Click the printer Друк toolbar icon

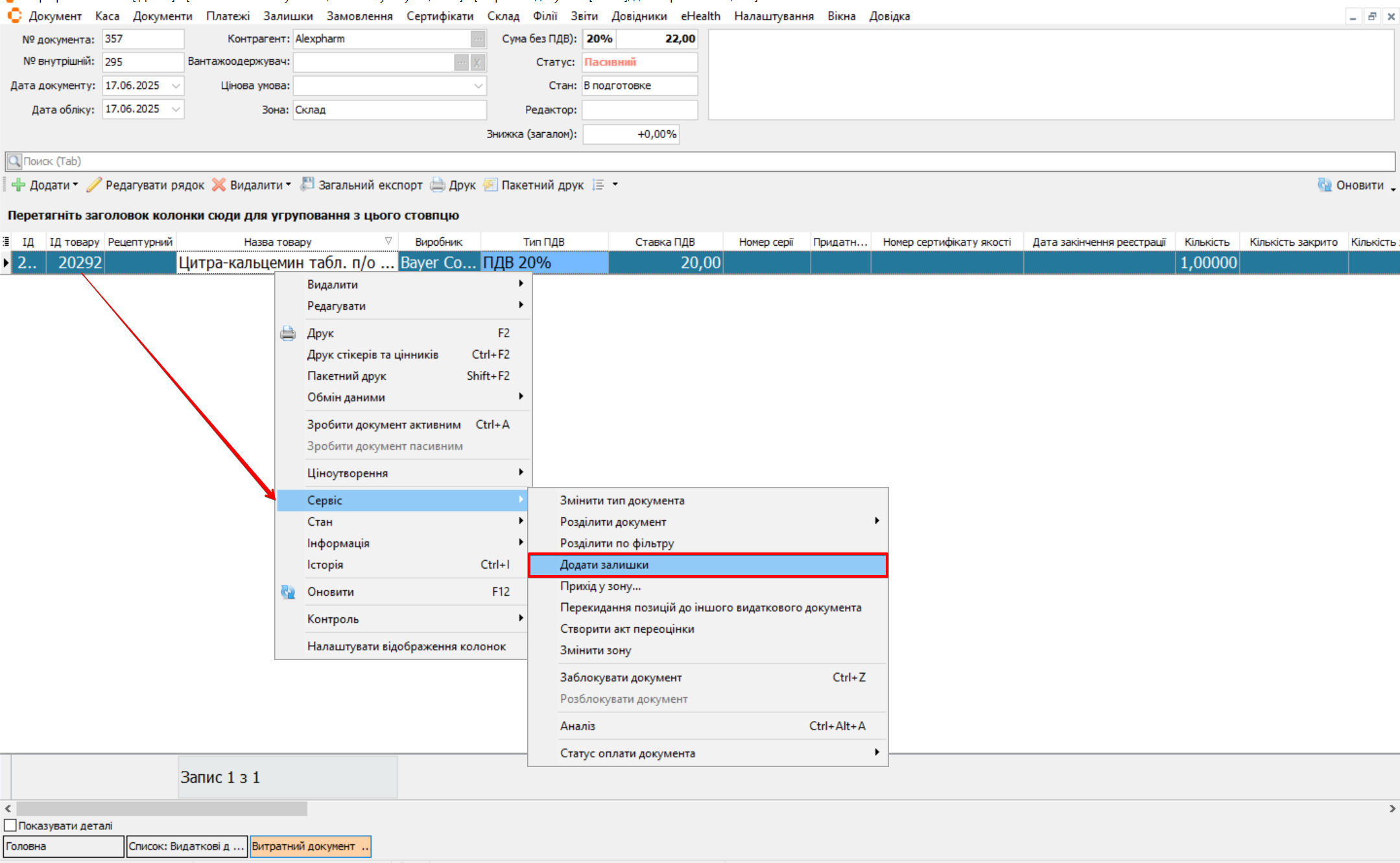click(438, 185)
